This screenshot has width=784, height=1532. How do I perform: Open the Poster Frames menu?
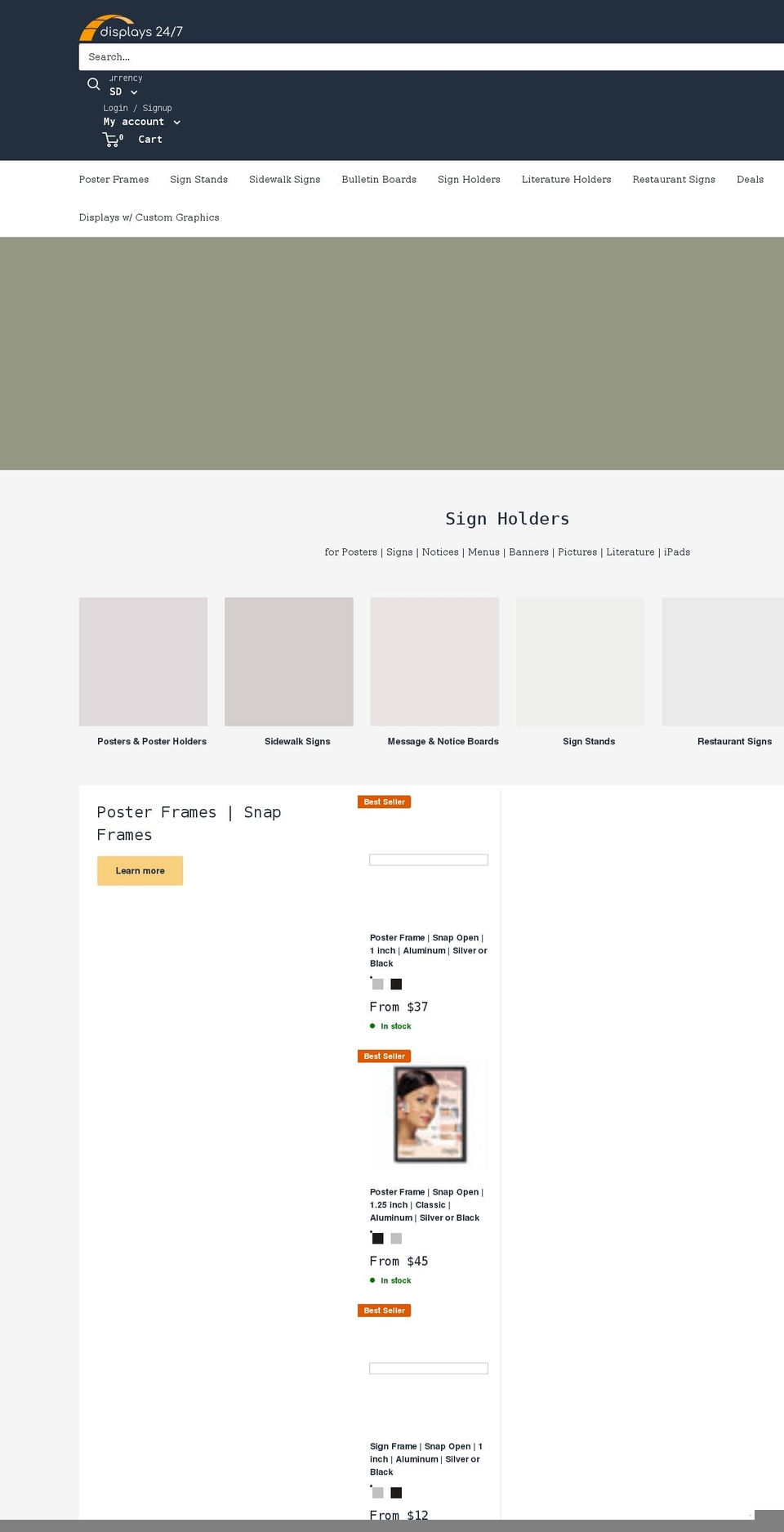coord(114,180)
